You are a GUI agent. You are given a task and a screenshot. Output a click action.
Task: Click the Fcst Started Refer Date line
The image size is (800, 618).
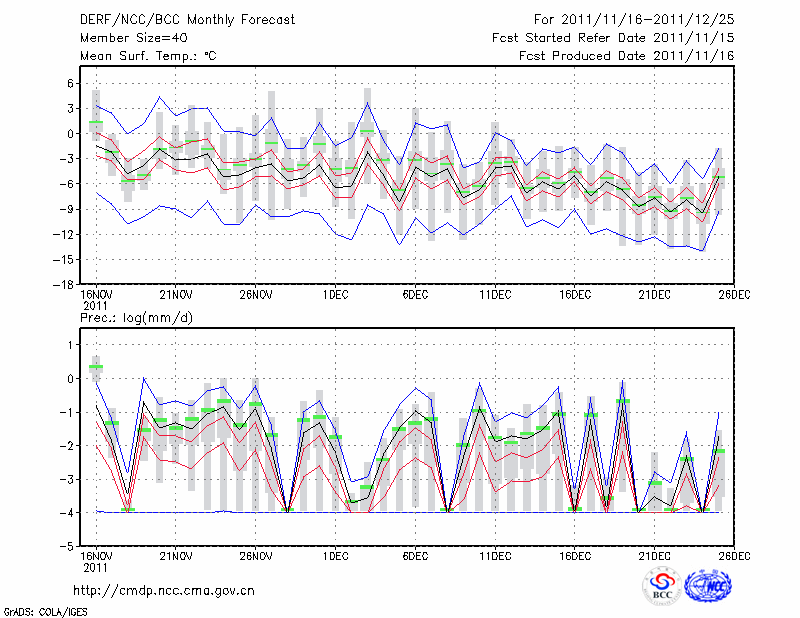click(614, 38)
